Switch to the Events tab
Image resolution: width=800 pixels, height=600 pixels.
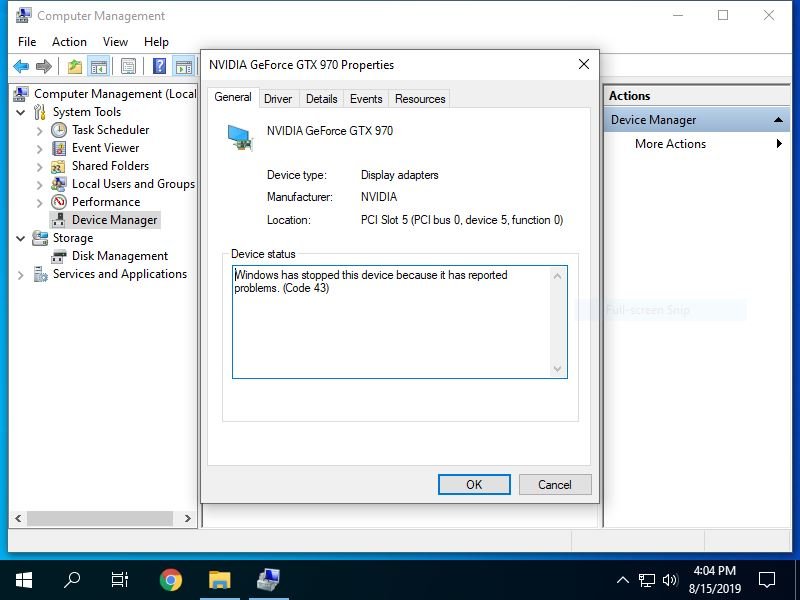366,99
